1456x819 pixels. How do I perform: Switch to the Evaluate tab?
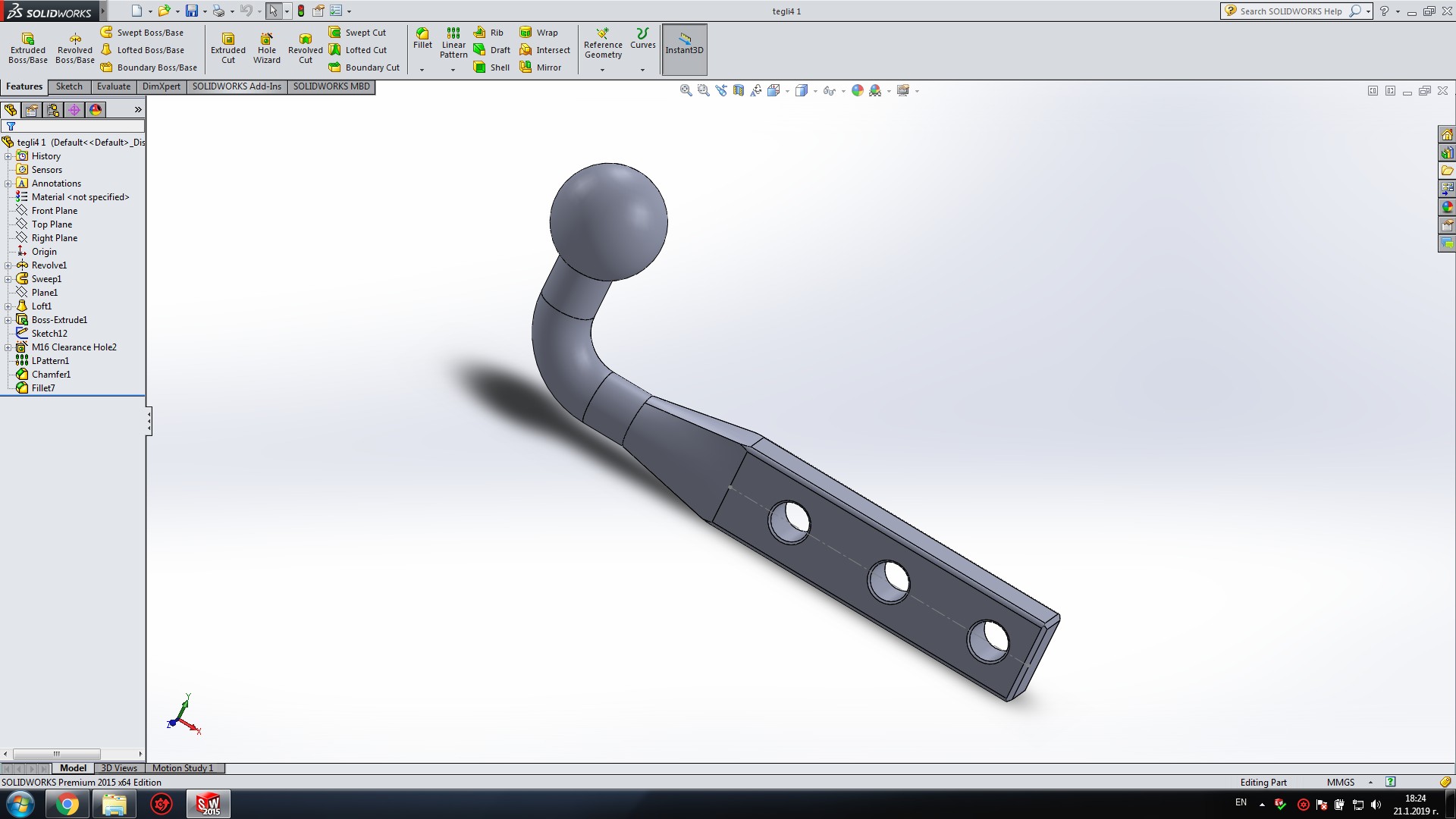pyautogui.click(x=114, y=86)
